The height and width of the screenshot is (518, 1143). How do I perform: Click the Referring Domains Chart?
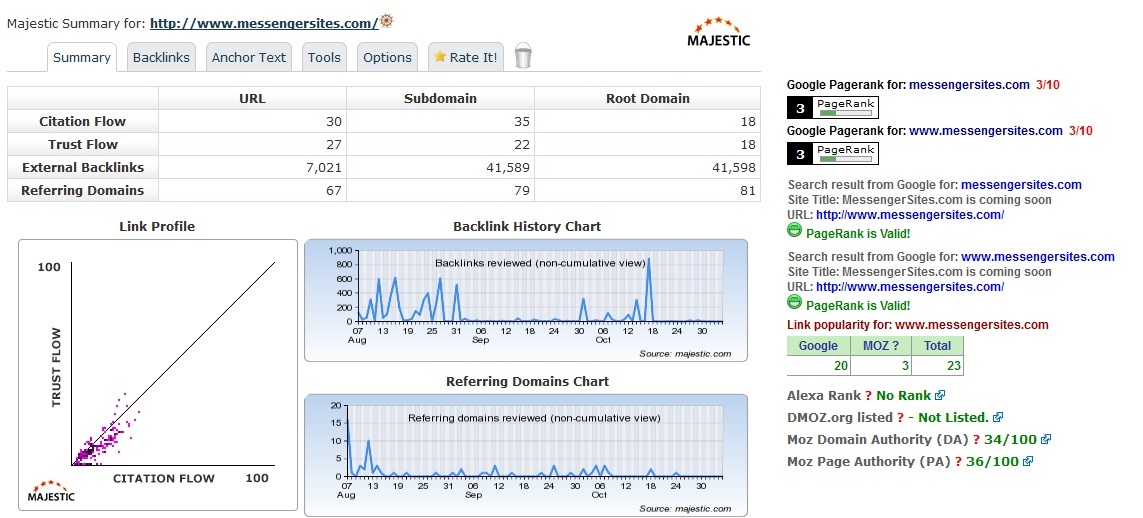(526, 455)
